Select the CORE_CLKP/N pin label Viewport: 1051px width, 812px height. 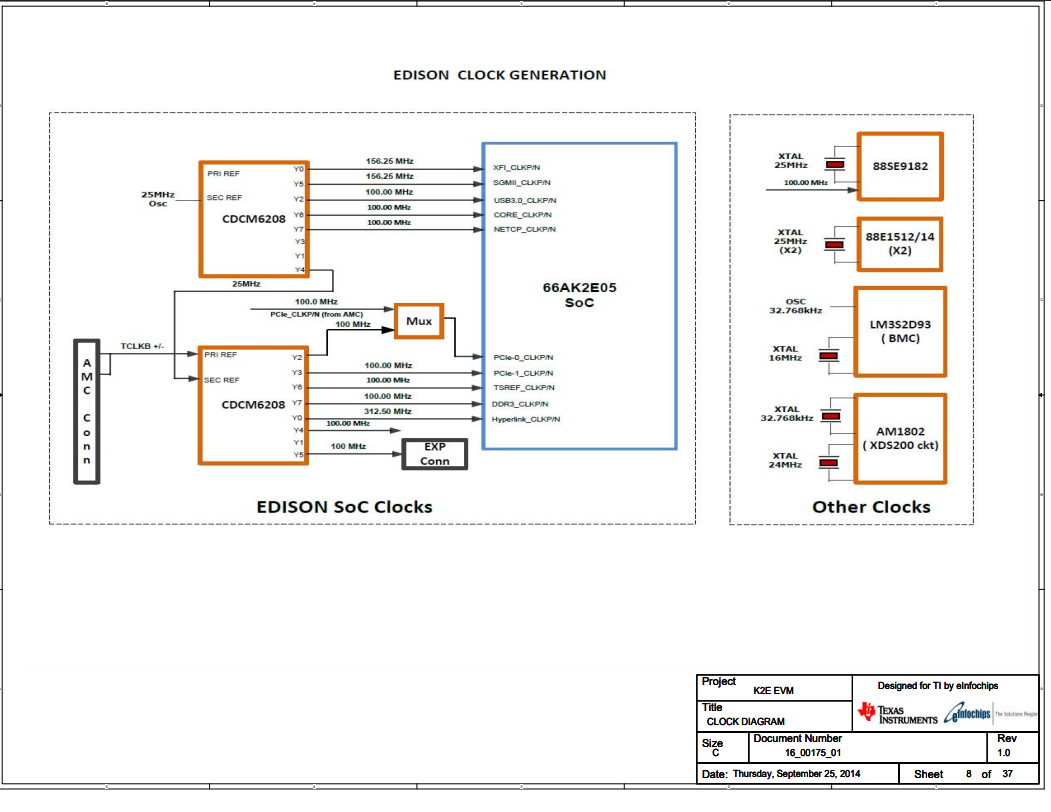coord(523,215)
